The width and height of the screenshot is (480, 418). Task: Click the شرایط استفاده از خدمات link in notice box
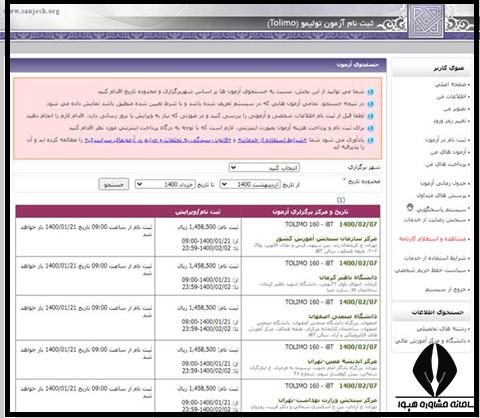coord(272,140)
